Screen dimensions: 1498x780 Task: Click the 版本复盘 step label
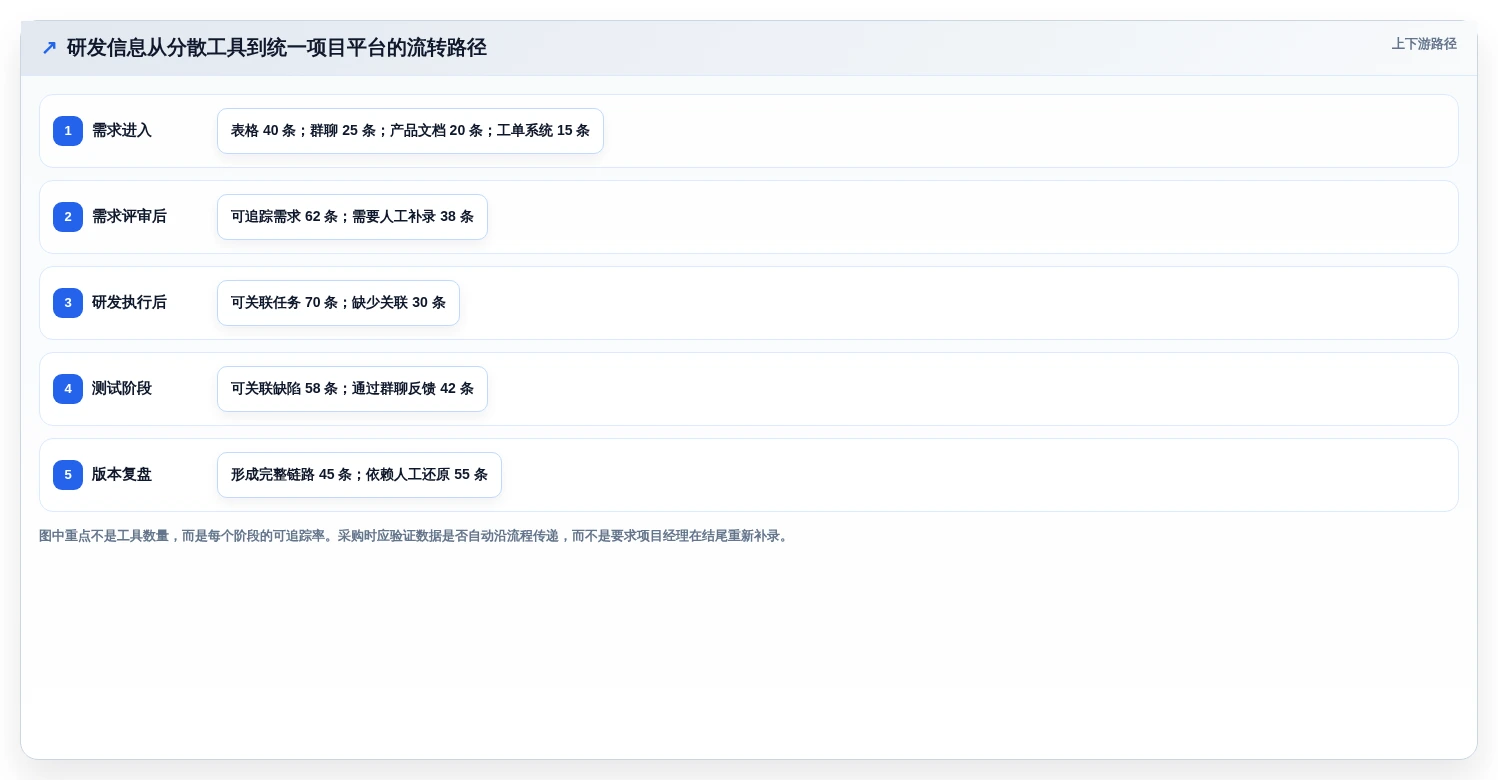pos(122,475)
